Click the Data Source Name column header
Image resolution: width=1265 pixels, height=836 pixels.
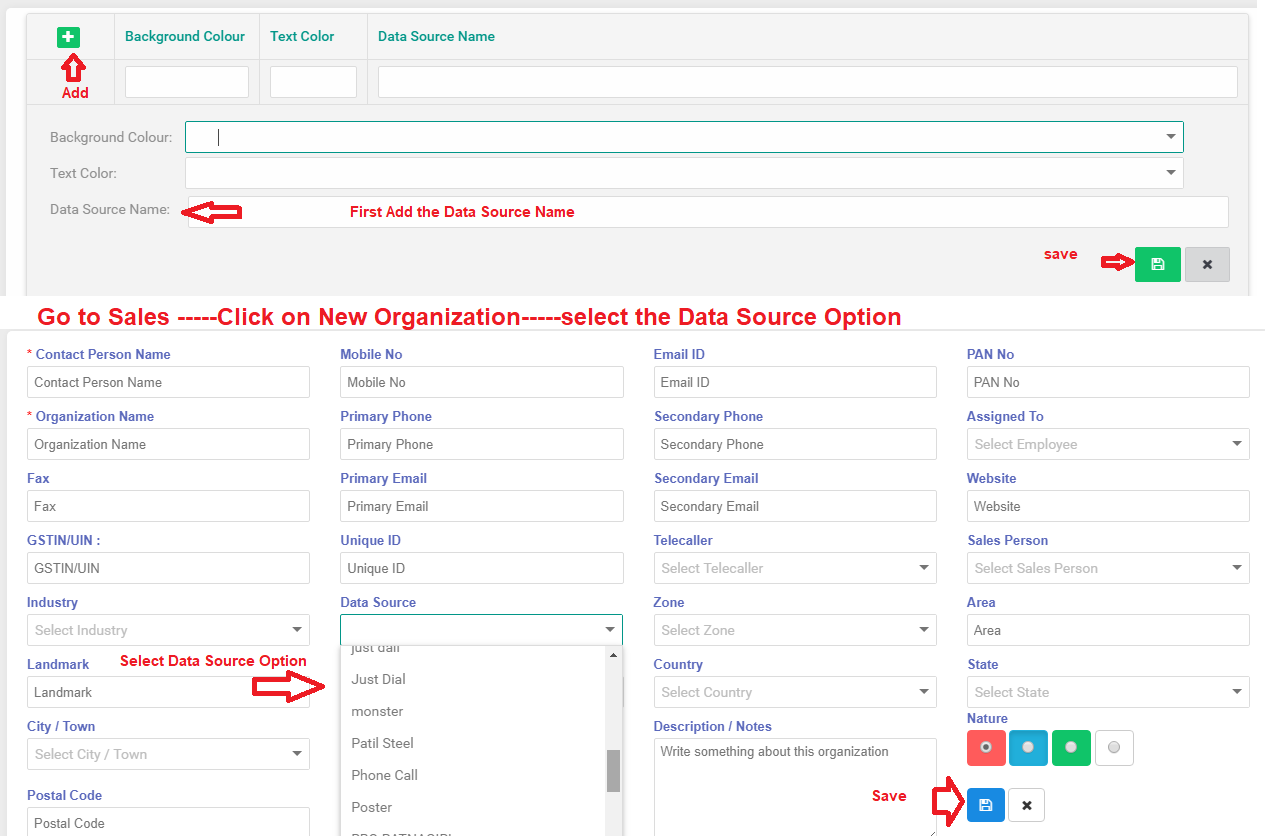click(x=436, y=36)
